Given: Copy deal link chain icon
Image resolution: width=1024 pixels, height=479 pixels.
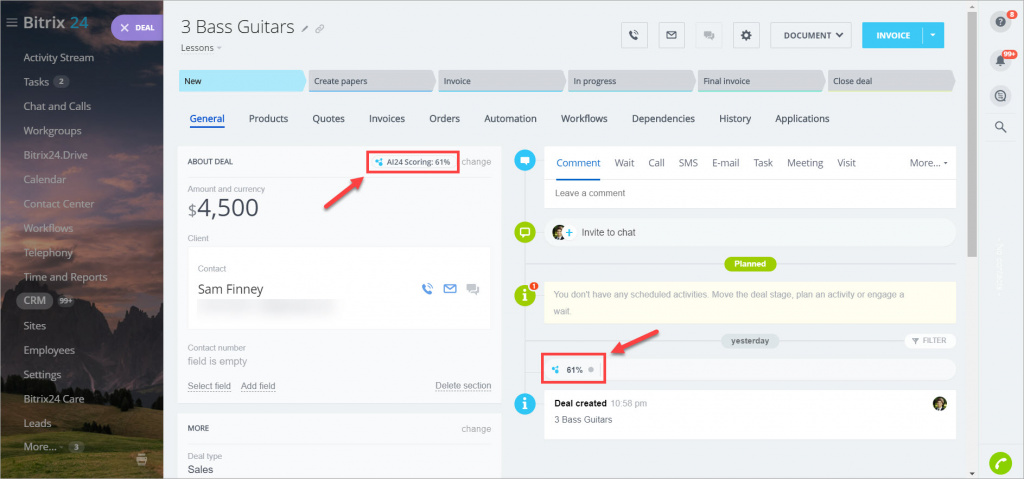Looking at the screenshot, I should point(319,28).
